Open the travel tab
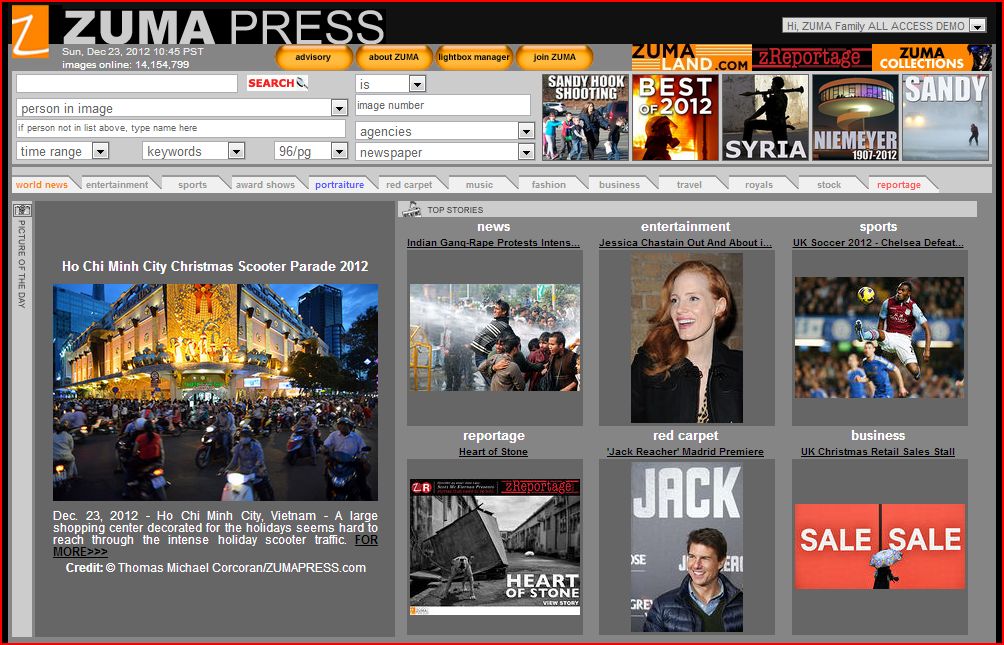Viewport: 1004px width, 645px height. point(690,184)
